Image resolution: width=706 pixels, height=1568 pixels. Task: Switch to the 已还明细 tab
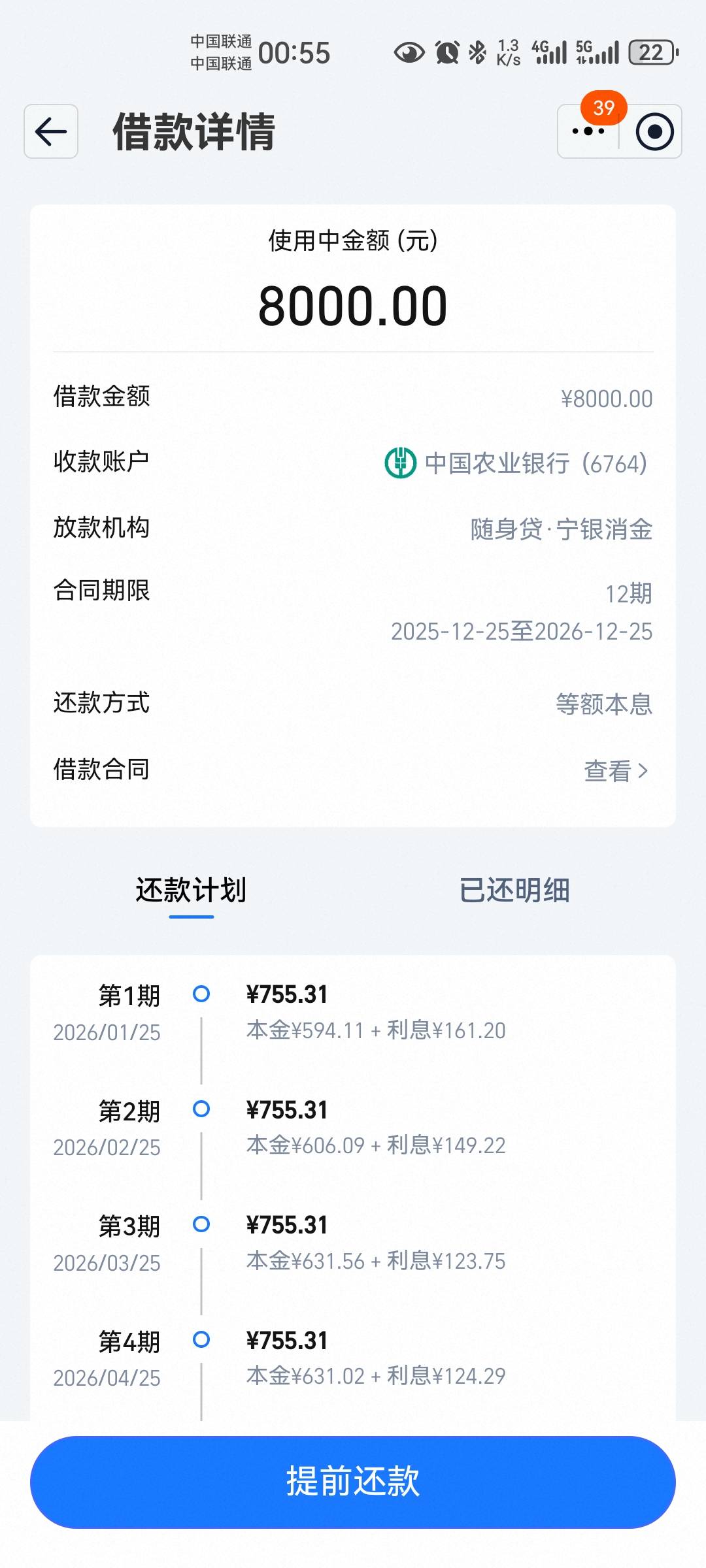pyautogui.click(x=514, y=890)
